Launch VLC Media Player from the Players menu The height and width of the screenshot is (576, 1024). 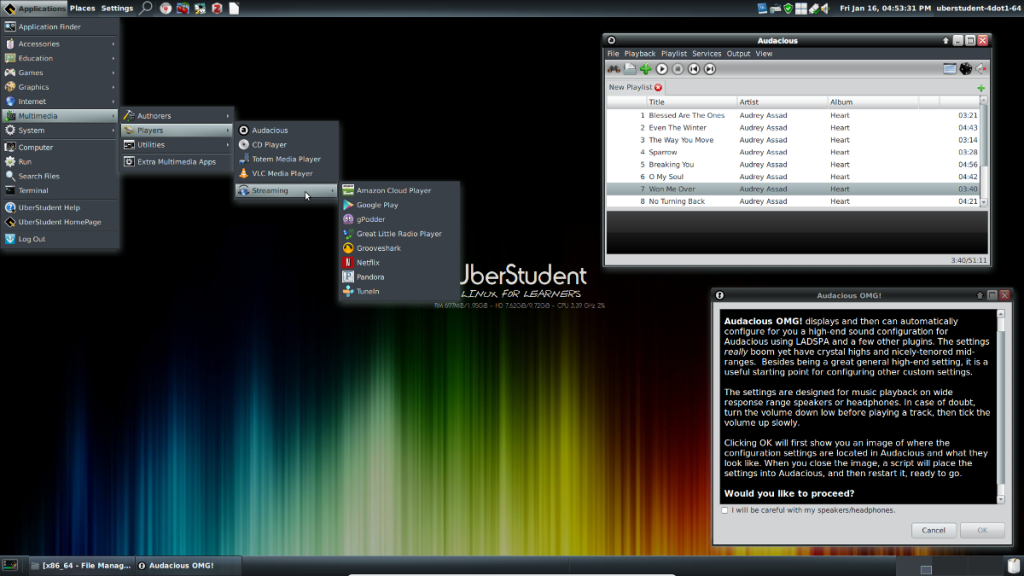pos(281,173)
